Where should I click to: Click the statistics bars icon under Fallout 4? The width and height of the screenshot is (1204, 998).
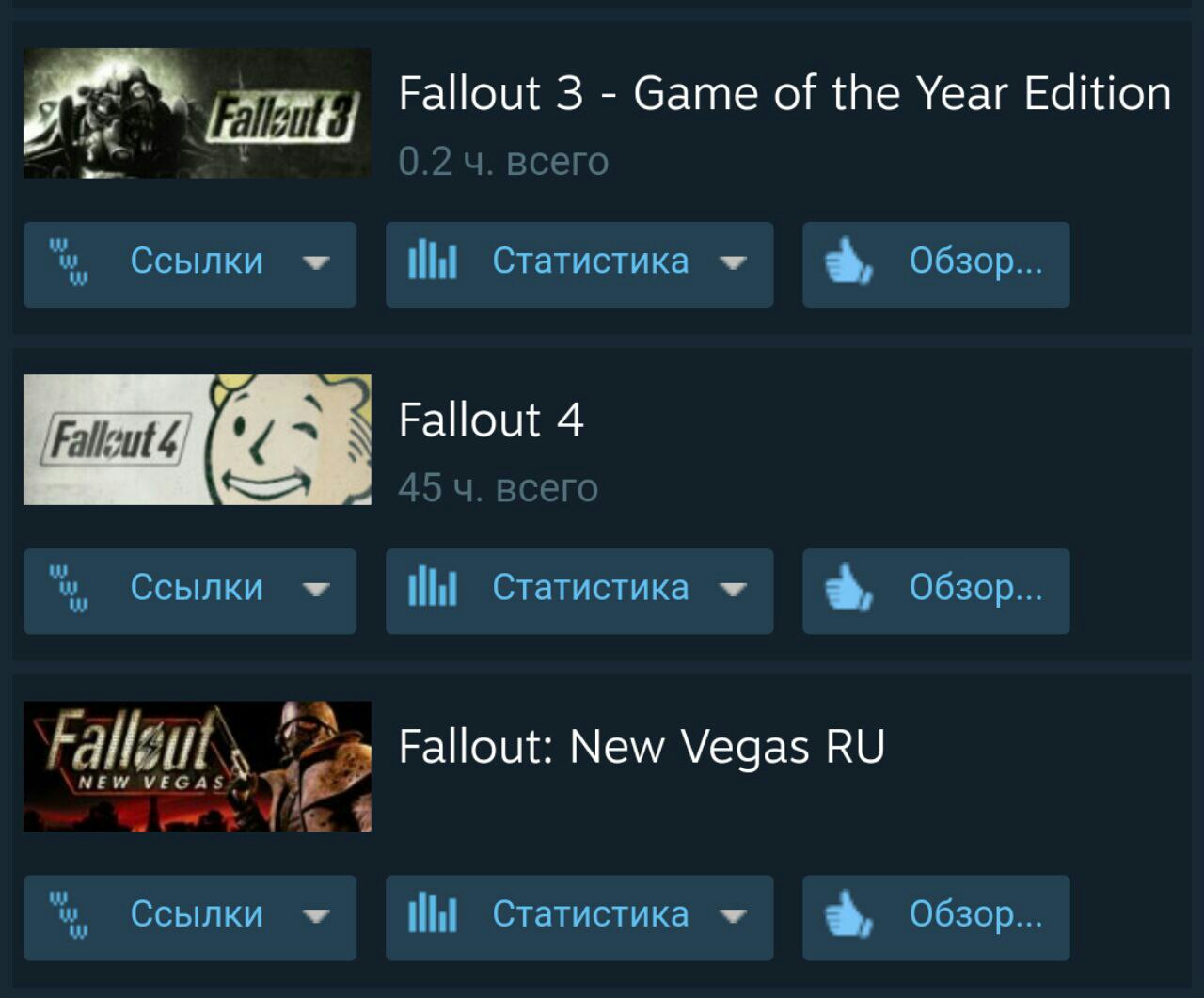(x=433, y=587)
